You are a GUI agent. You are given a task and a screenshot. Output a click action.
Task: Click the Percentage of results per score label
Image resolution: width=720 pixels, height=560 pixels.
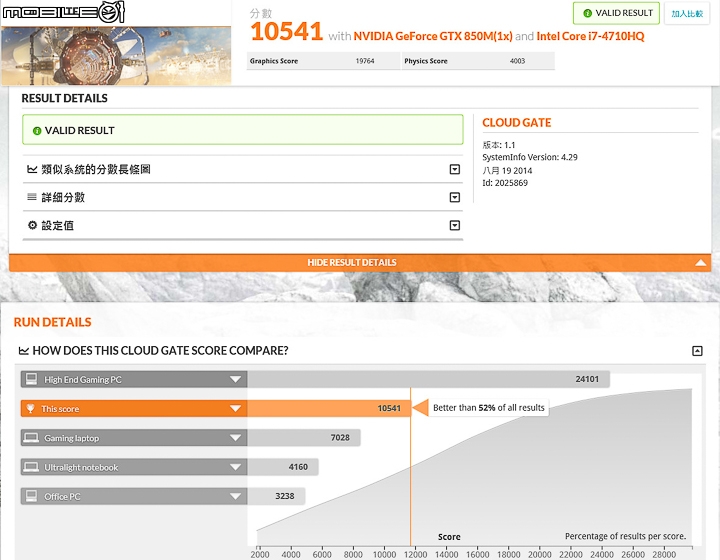point(625,536)
